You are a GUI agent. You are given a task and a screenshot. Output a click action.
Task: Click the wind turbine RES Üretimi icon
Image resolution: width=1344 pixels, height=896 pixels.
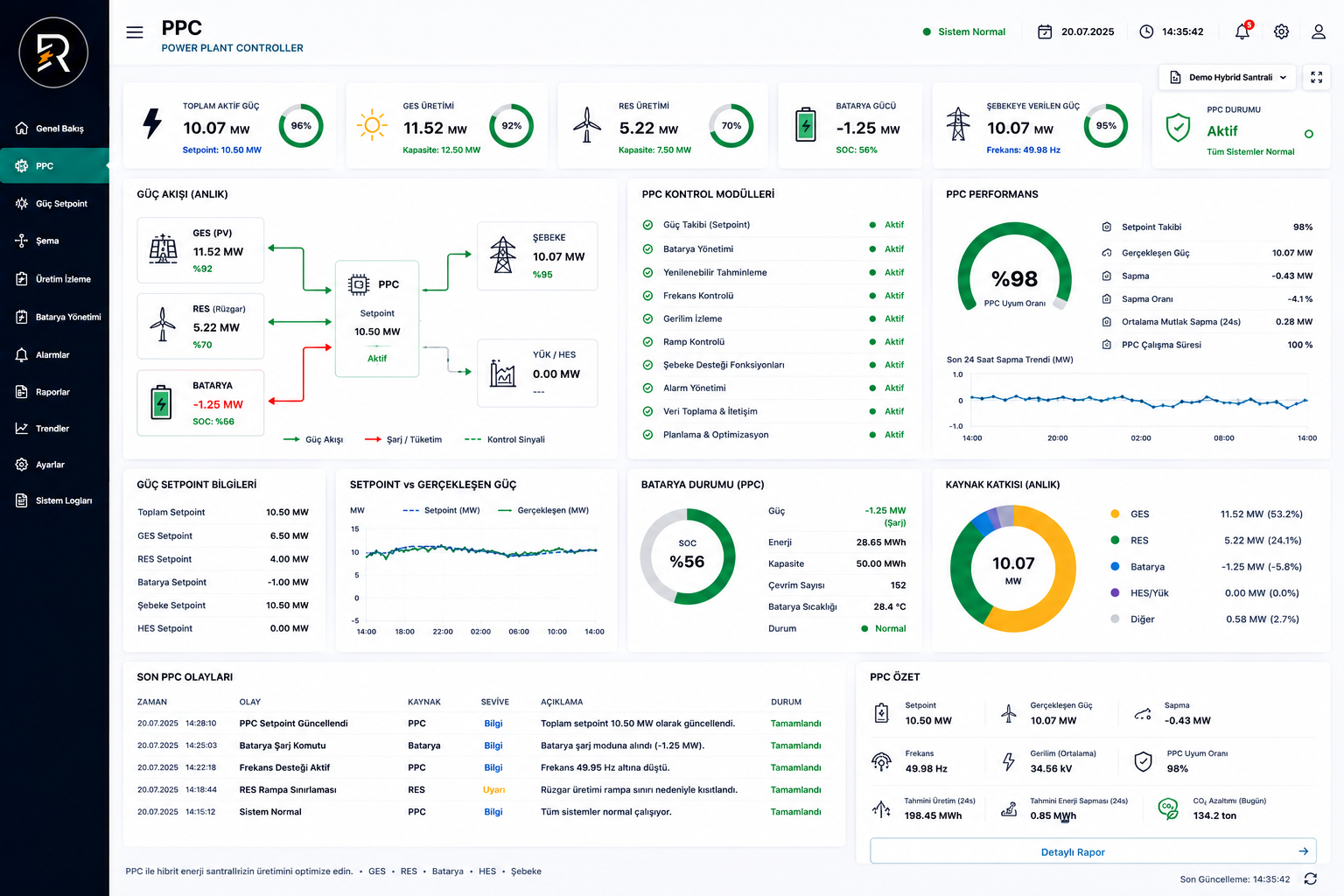tap(587, 124)
